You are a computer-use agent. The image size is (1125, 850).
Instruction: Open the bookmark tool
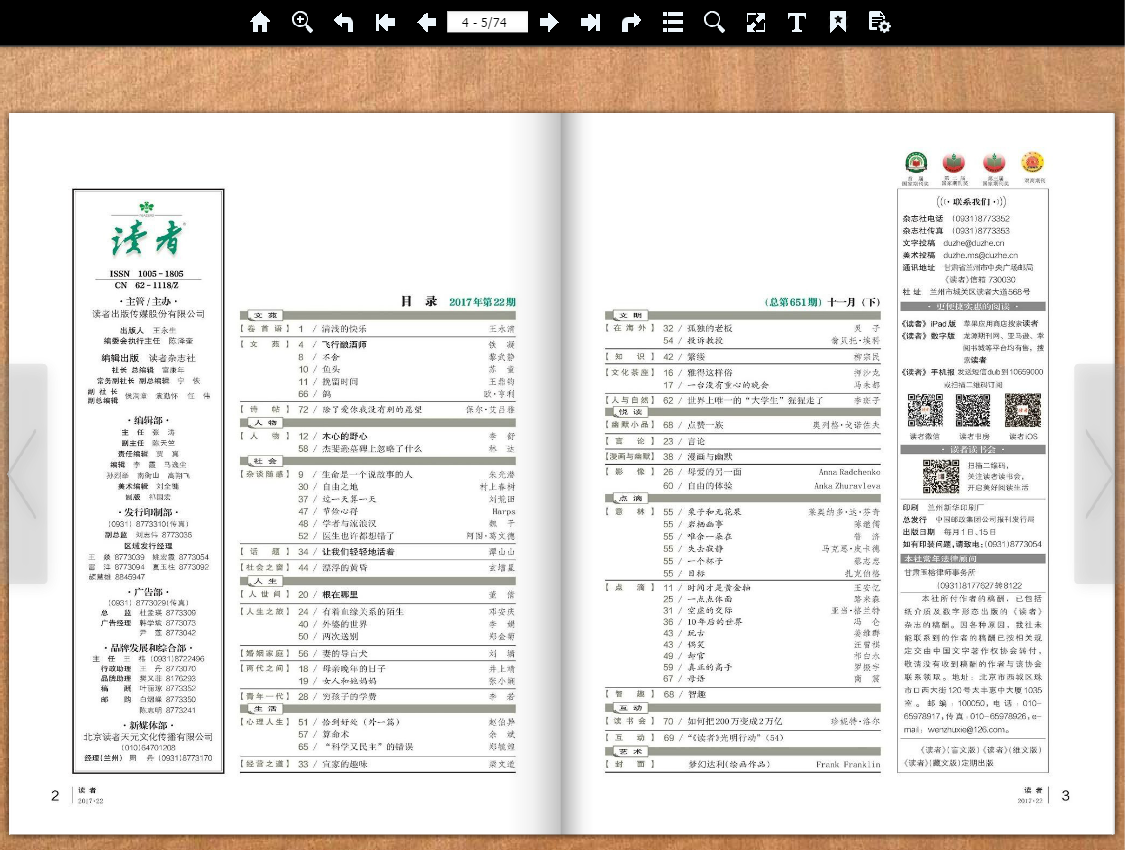pos(837,22)
